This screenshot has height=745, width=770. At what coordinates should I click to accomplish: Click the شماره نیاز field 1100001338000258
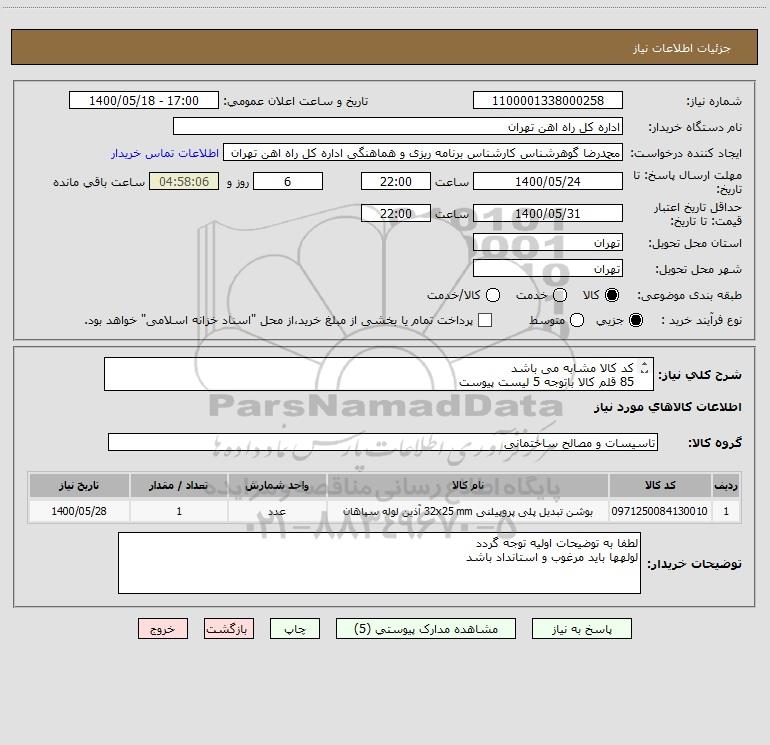click(548, 100)
